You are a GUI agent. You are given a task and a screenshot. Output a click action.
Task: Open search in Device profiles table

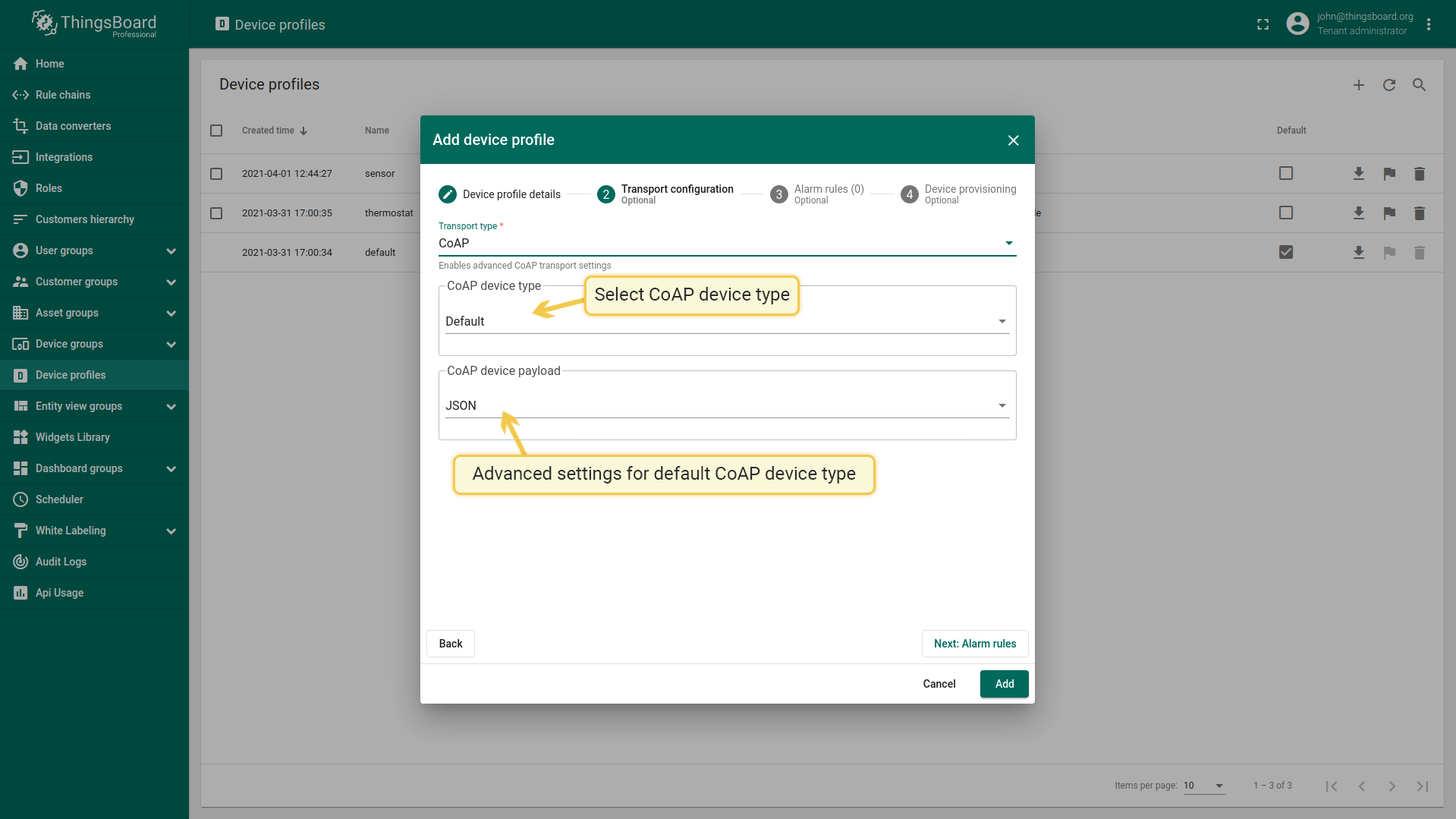pos(1420,85)
